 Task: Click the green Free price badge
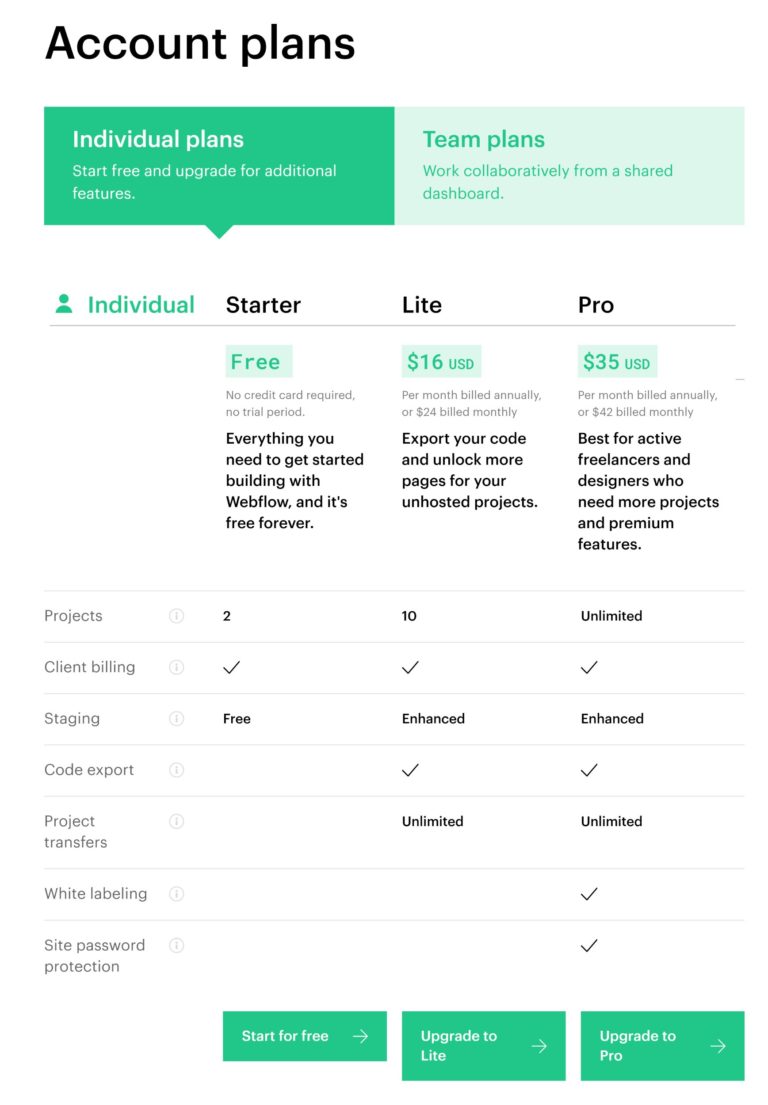[x=257, y=362]
